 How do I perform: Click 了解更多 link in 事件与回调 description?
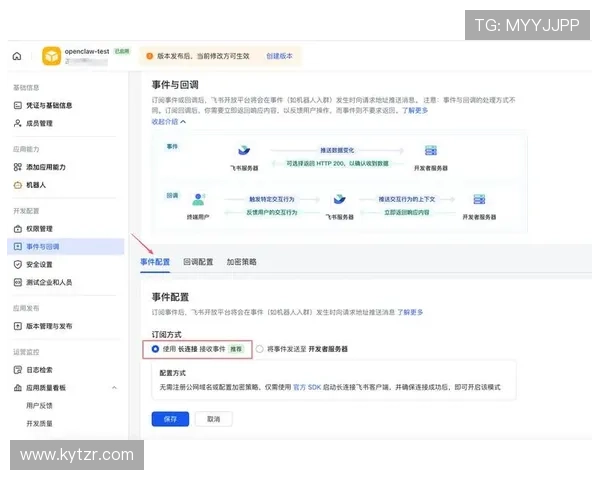(x=415, y=110)
